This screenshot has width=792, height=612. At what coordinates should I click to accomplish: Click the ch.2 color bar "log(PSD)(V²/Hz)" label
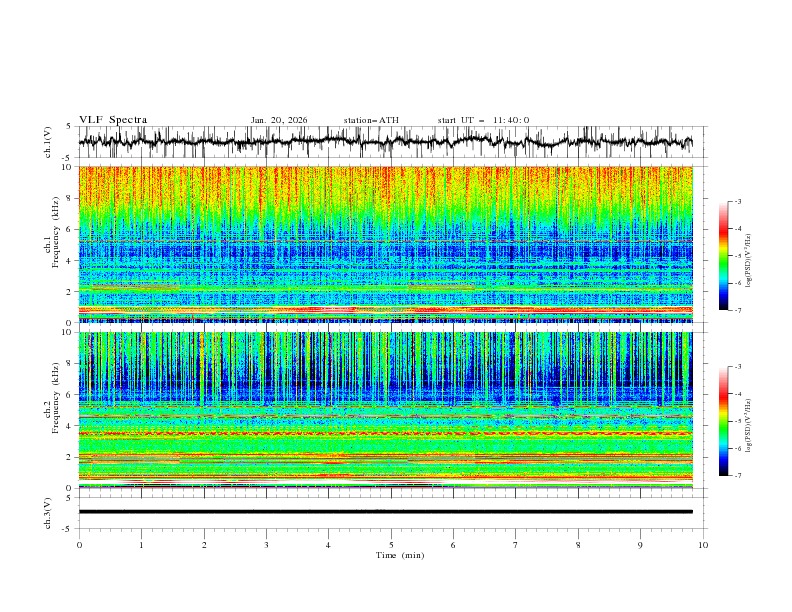749,425
